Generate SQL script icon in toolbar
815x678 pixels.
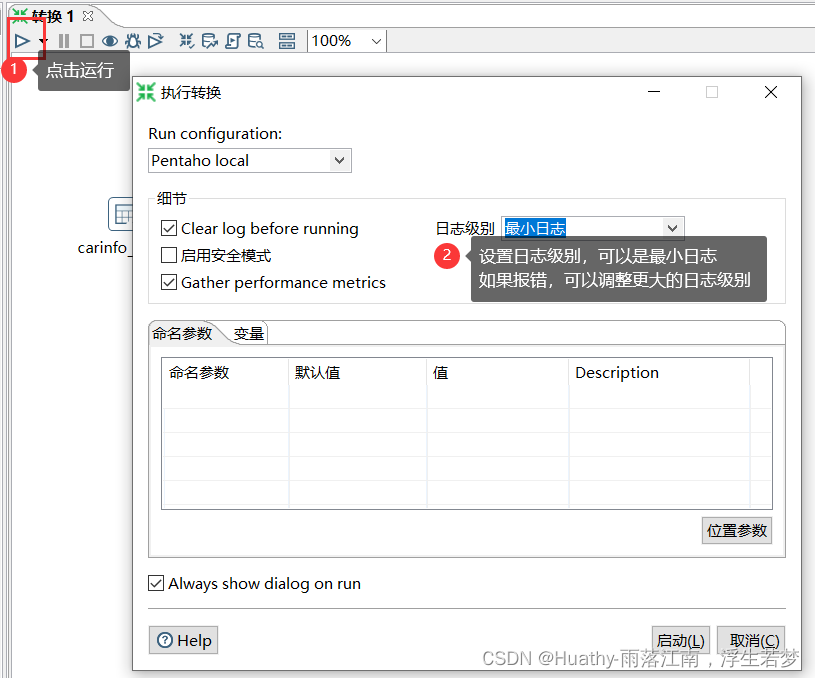click(233, 41)
